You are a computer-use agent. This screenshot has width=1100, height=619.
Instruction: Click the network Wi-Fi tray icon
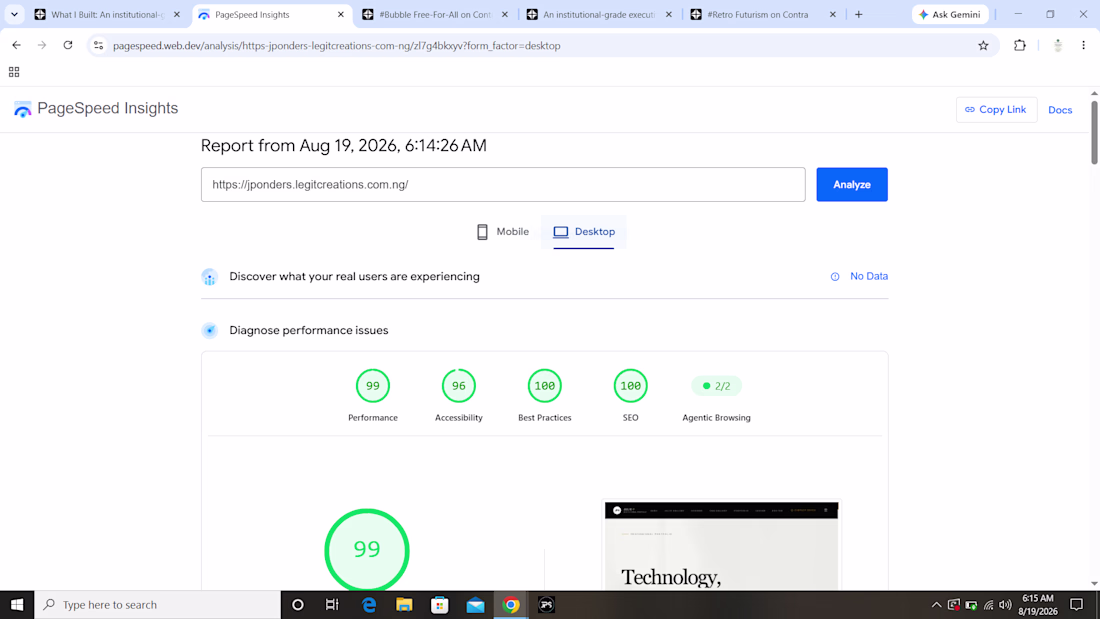[x=988, y=604]
